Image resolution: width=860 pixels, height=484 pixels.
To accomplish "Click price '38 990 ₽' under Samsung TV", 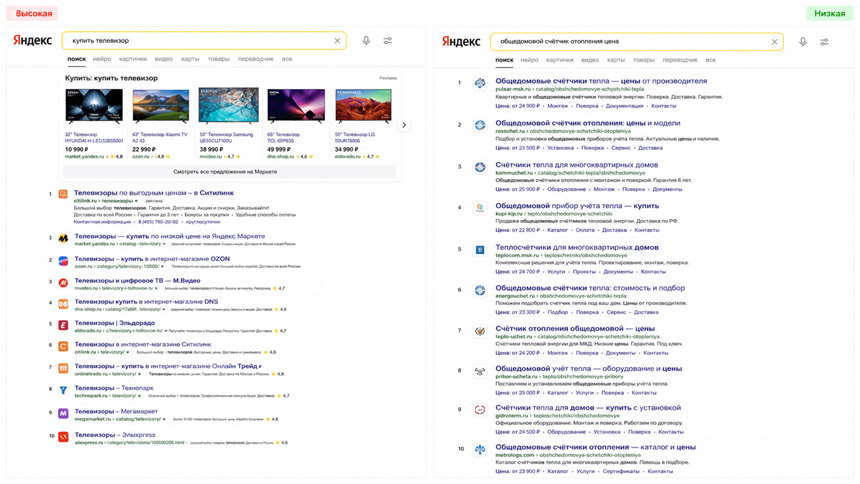I will pos(211,149).
